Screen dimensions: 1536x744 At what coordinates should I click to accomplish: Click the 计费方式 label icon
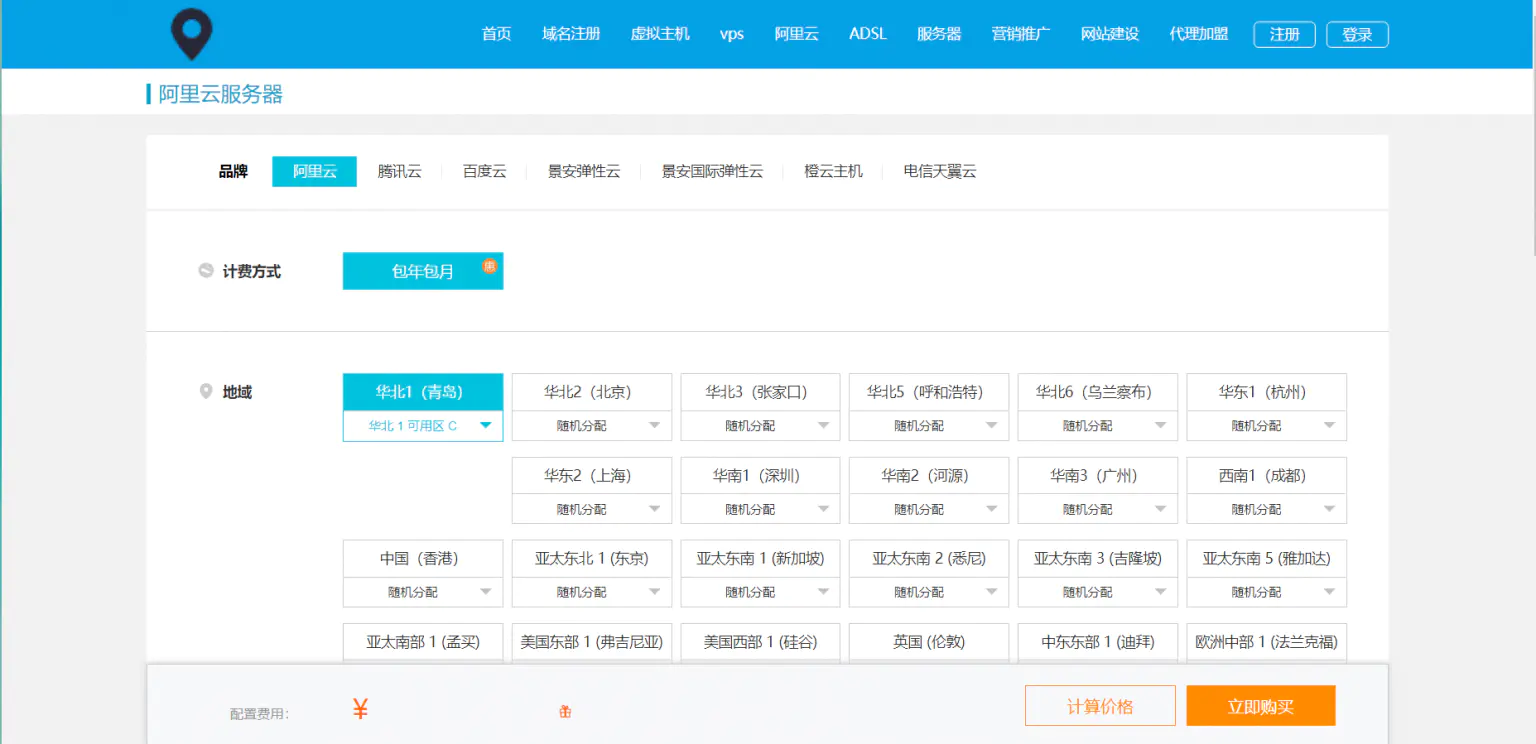click(x=206, y=270)
